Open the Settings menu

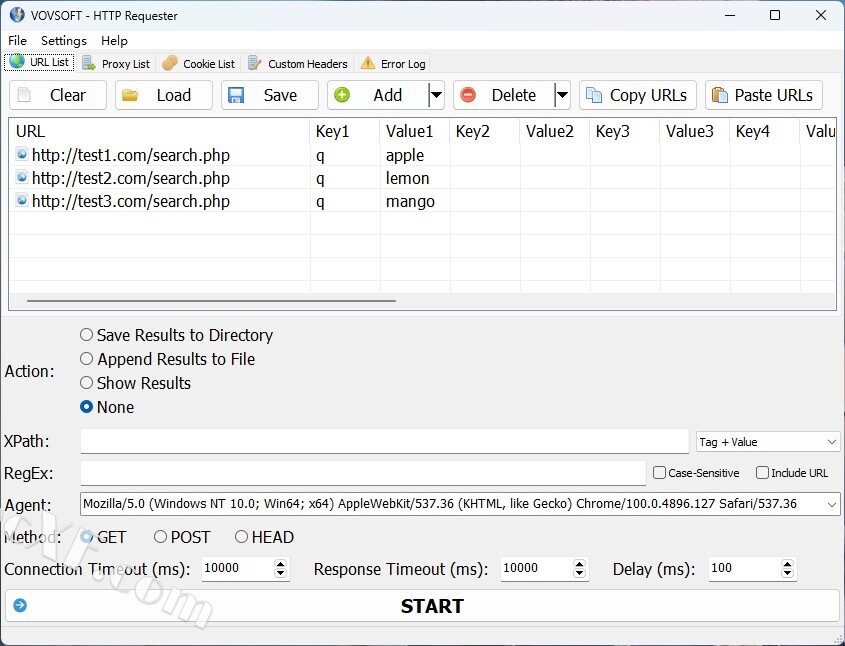(64, 40)
